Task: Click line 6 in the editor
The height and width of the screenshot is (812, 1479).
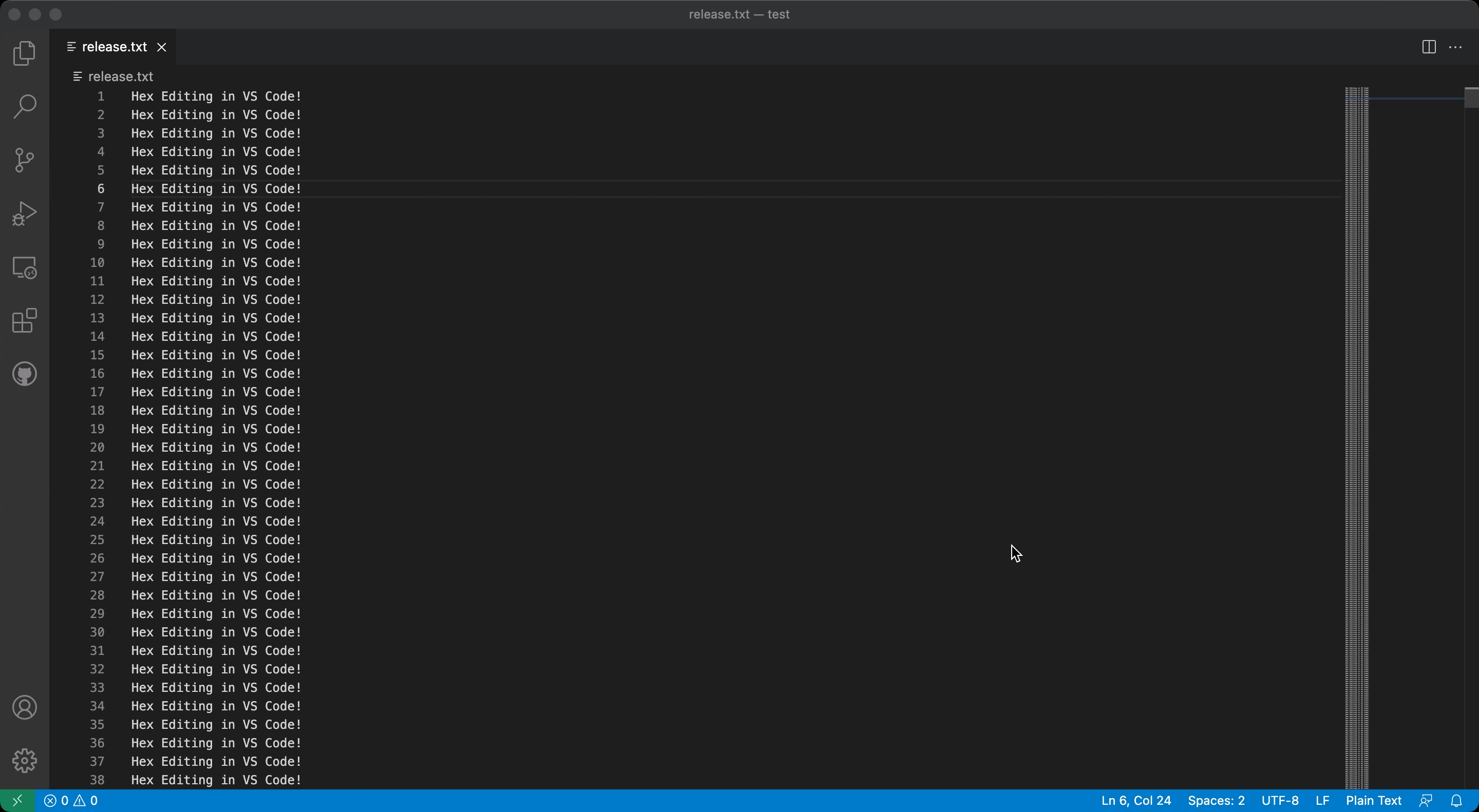Action: (216, 188)
